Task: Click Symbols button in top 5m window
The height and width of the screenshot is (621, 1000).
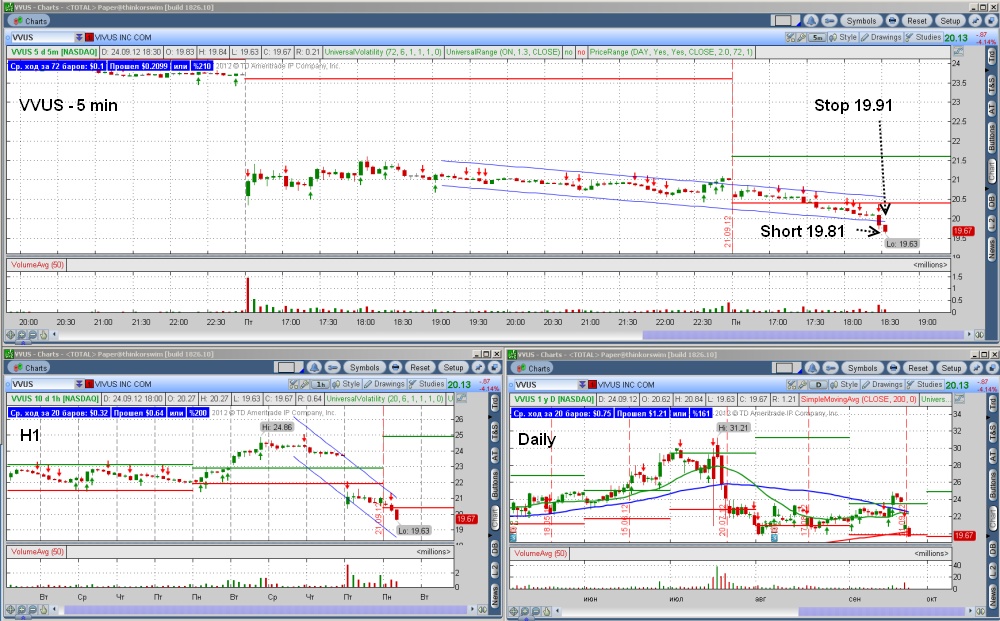Action: coord(861,20)
